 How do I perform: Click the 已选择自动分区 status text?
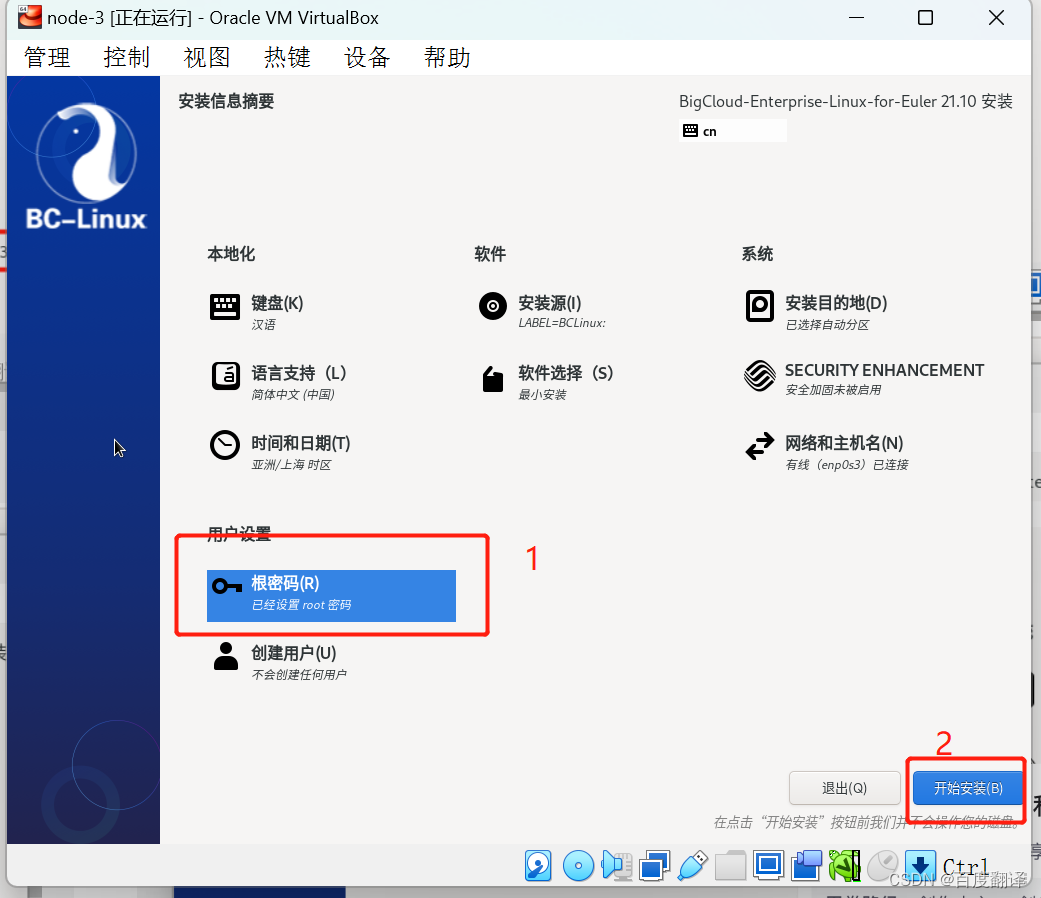point(827,325)
